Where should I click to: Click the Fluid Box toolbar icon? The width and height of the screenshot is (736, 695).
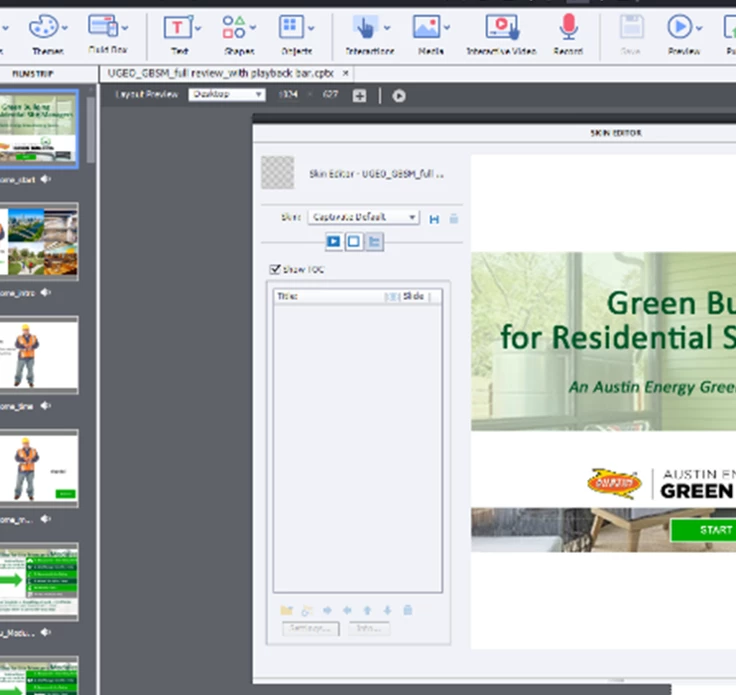[x=102, y=25]
